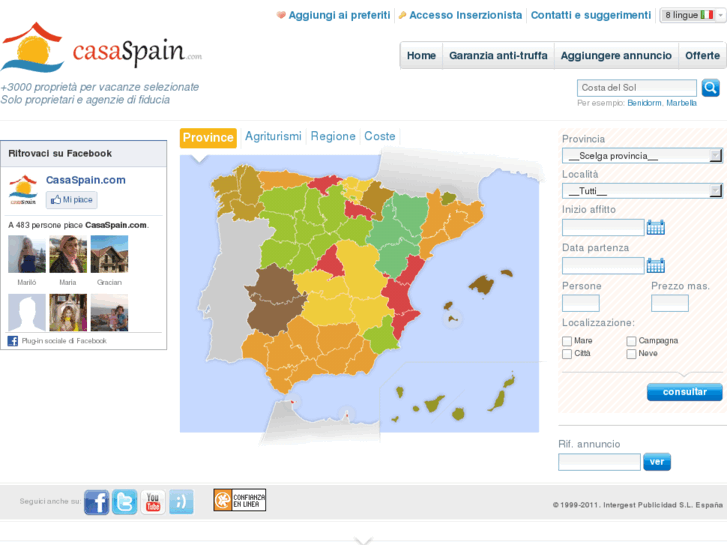Open Gracian's house photo thumbnail
727x545 pixels.
coord(109,254)
